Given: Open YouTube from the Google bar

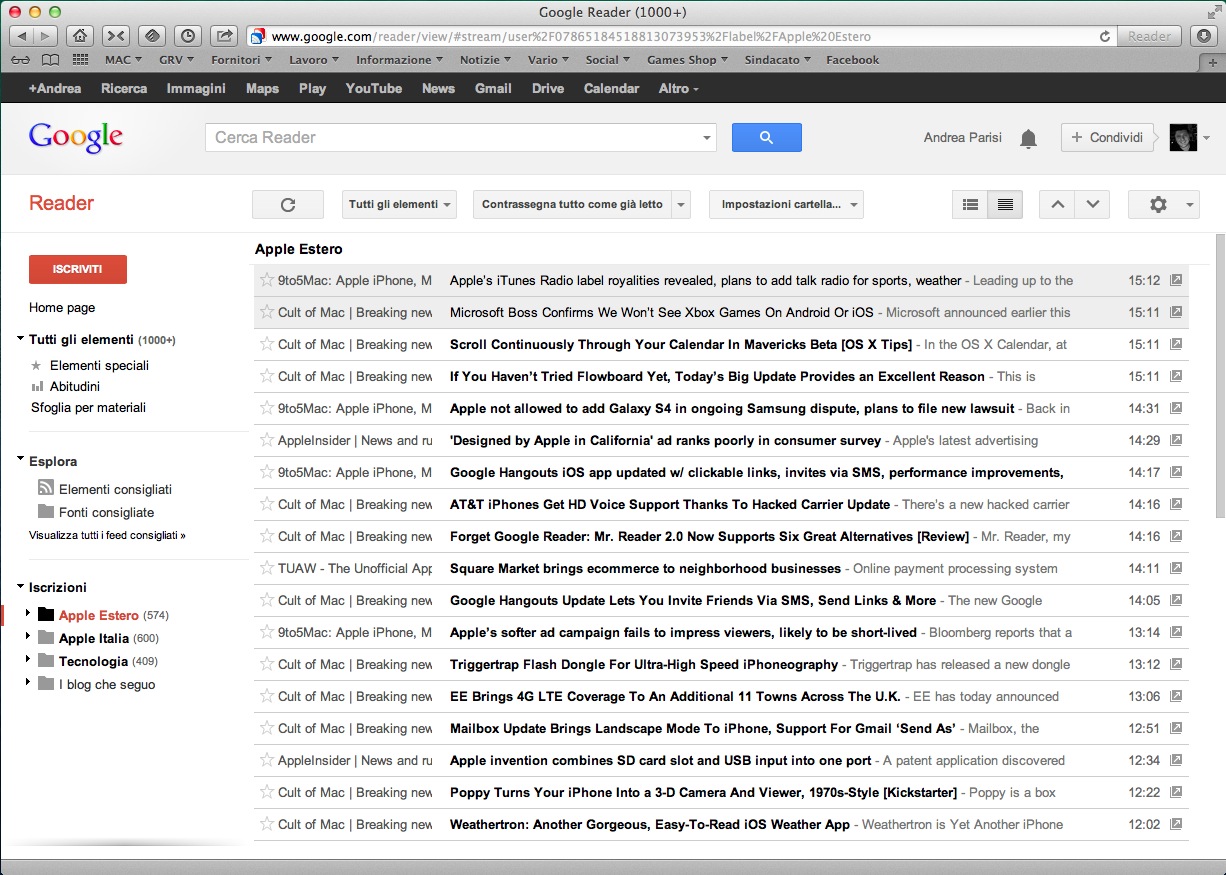Looking at the screenshot, I should coord(374,88).
